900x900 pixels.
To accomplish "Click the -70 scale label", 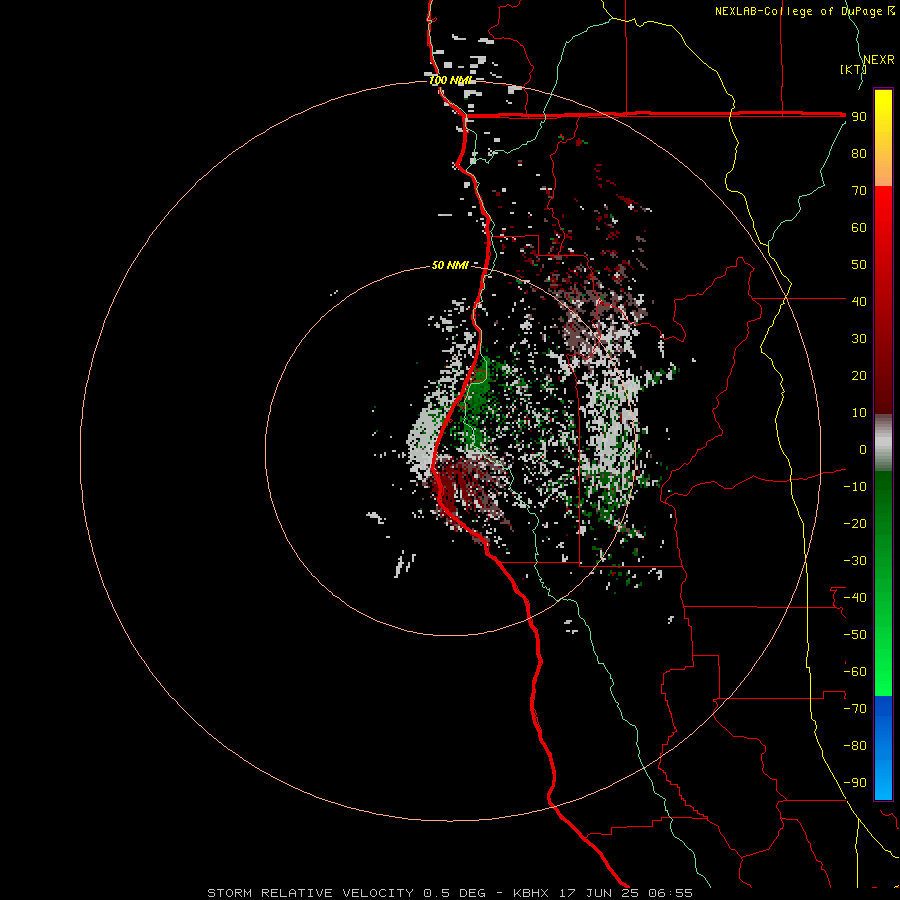I will tap(855, 708).
